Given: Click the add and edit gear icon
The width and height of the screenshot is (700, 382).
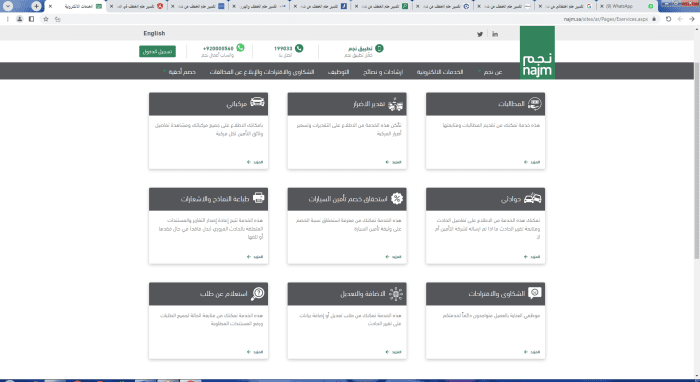Looking at the screenshot, I should click(x=396, y=294).
